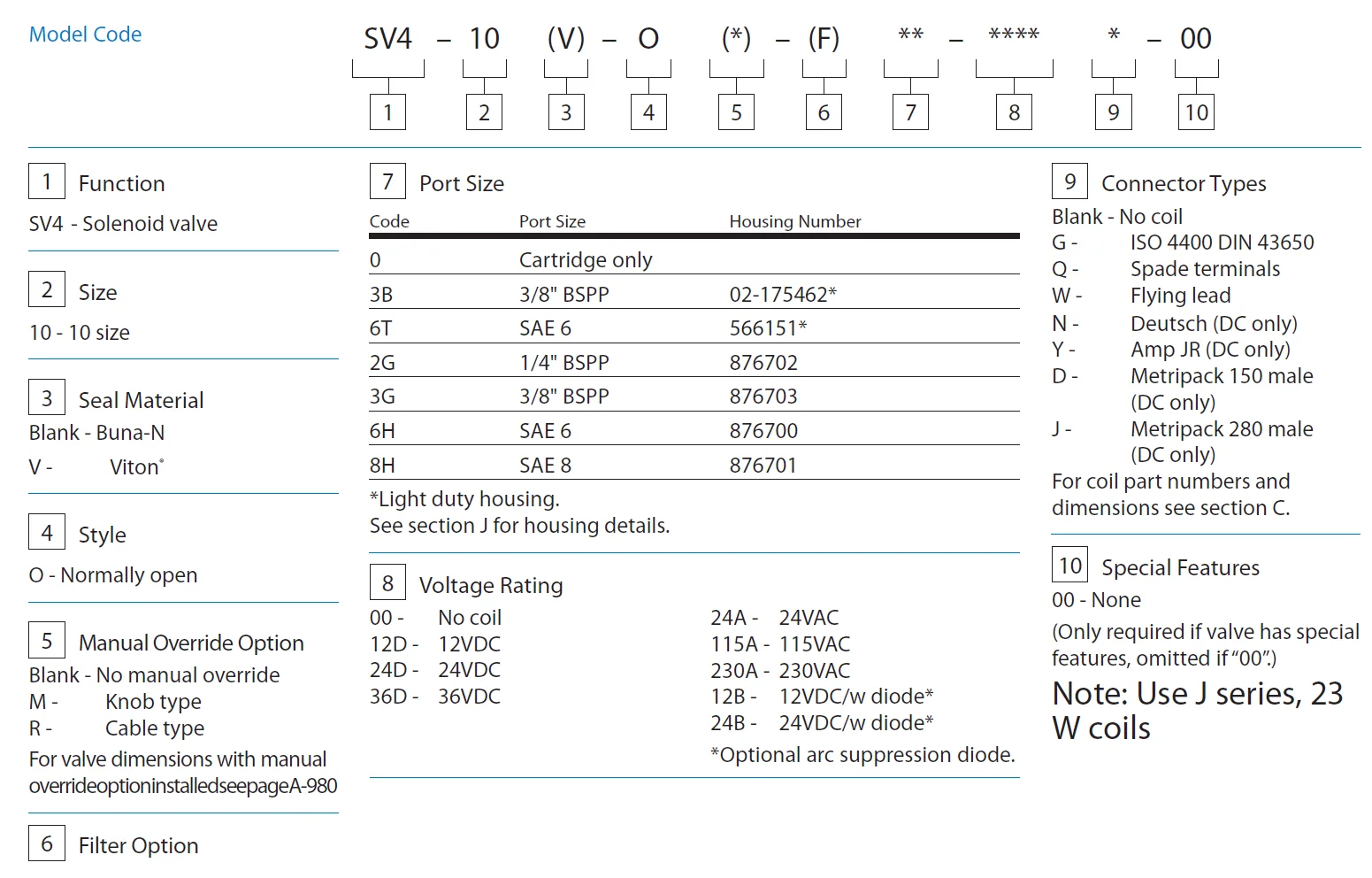
Task: Click numbered box 5 under the (*) segment
Action: 736,112
